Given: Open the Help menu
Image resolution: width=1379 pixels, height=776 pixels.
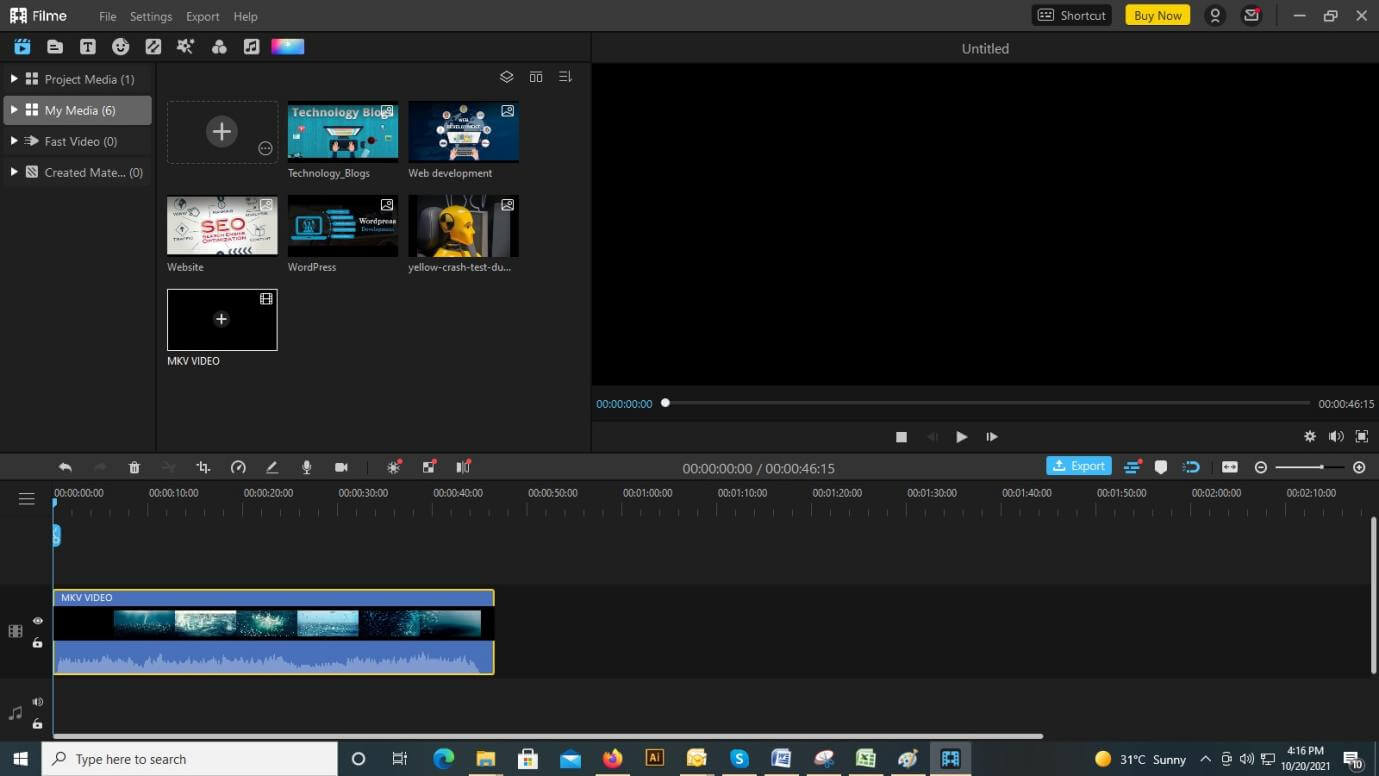Looking at the screenshot, I should pyautogui.click(x=245, y=16).
